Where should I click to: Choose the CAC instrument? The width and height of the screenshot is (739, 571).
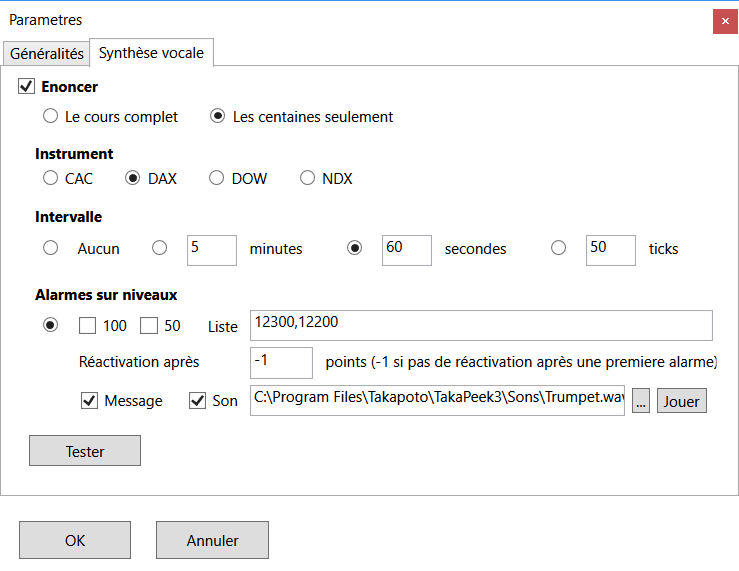click(x=51, y=179)
